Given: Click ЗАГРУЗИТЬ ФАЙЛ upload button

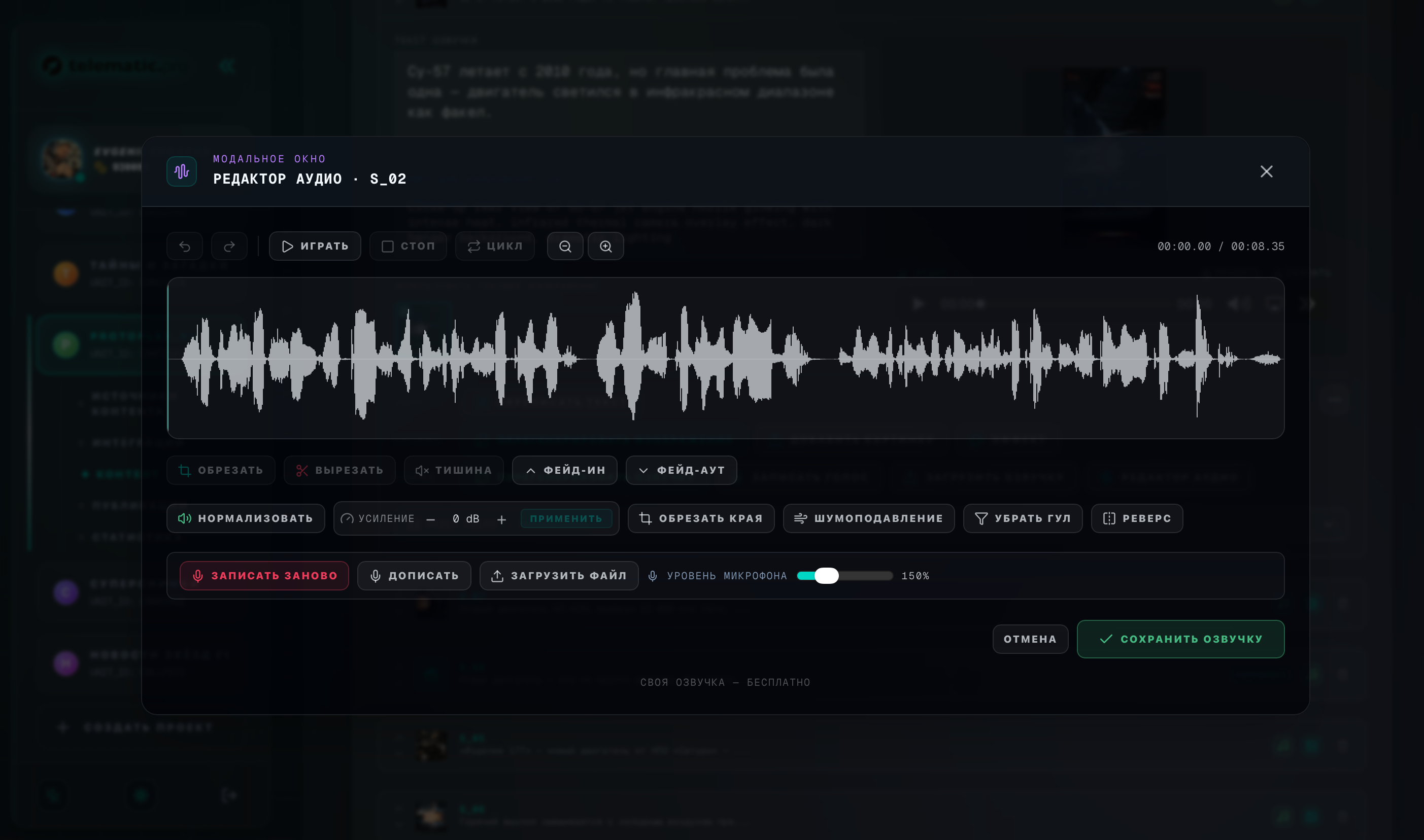Looking at the screenshot, I should point(559,576).
